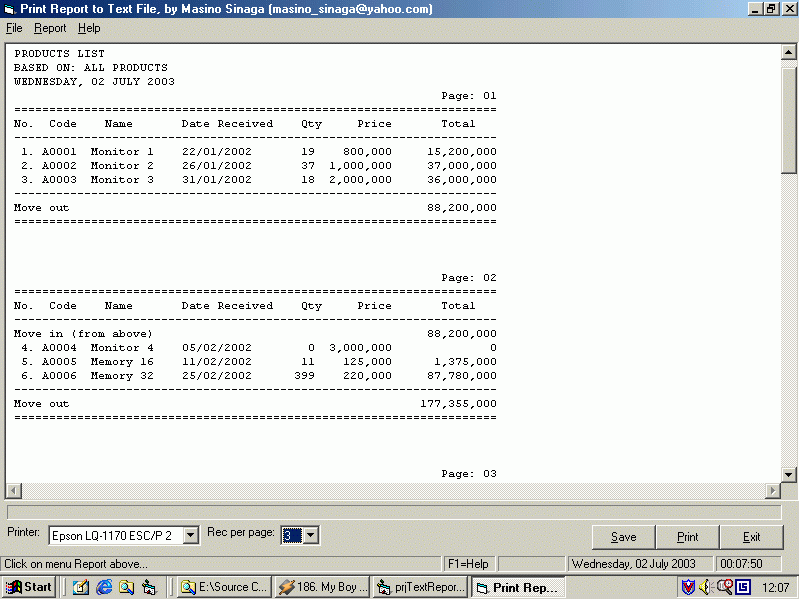
Task: Click 'Move in (from above)' text
Action: [x=83, y=334]
